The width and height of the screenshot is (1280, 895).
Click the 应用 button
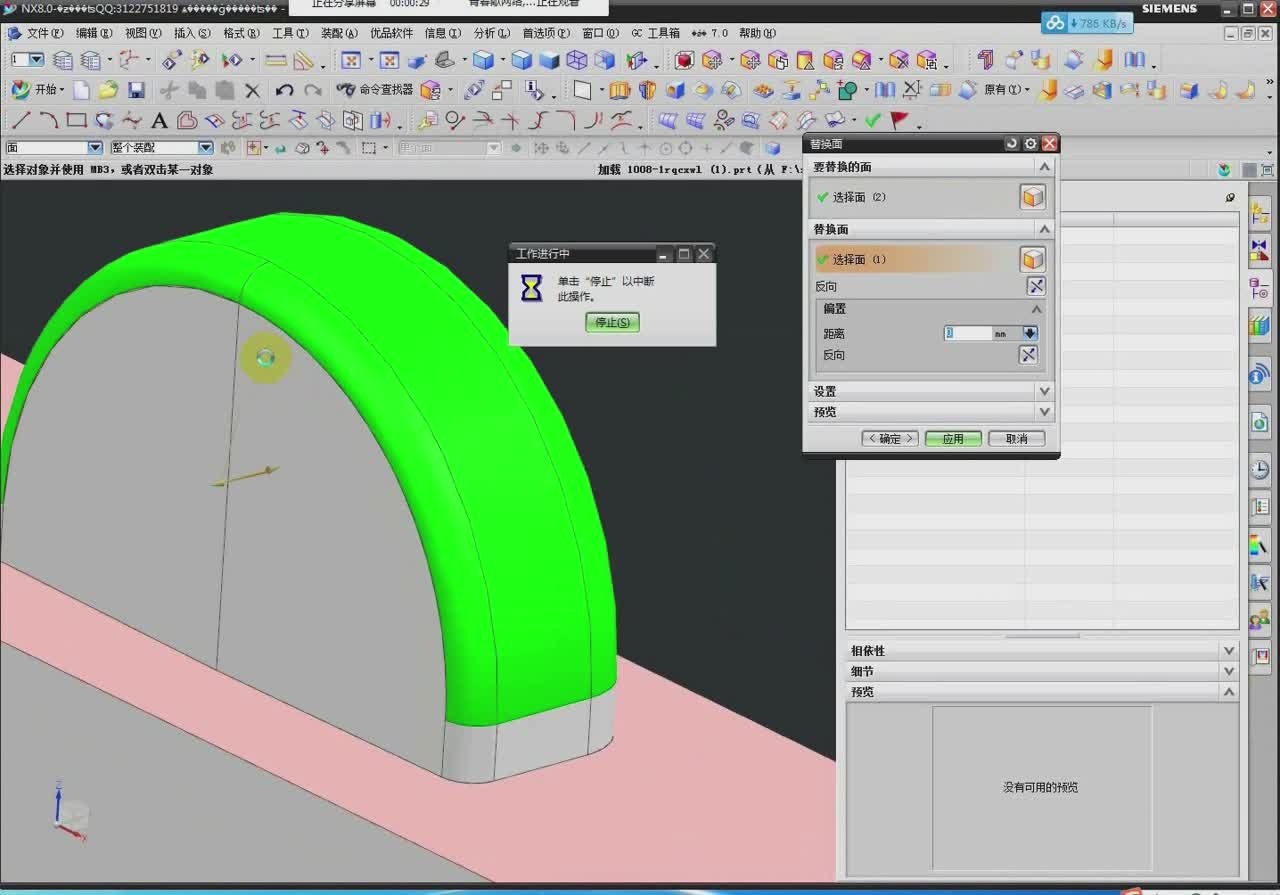[953, 439]
